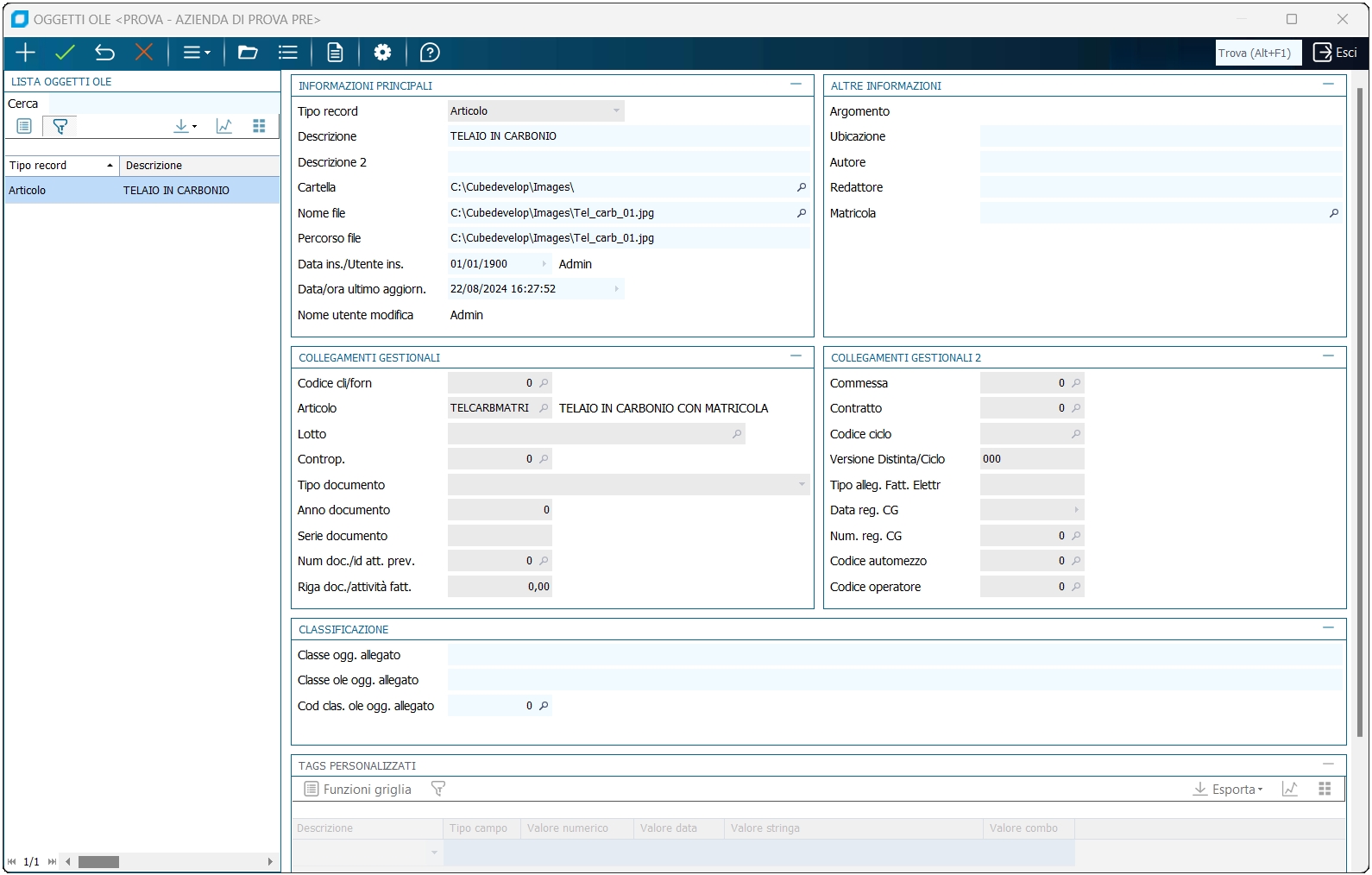The width and height of the screenshot is (1372, 875).
Task: Open the settings gear icon
Action: (x=382, y=53)
